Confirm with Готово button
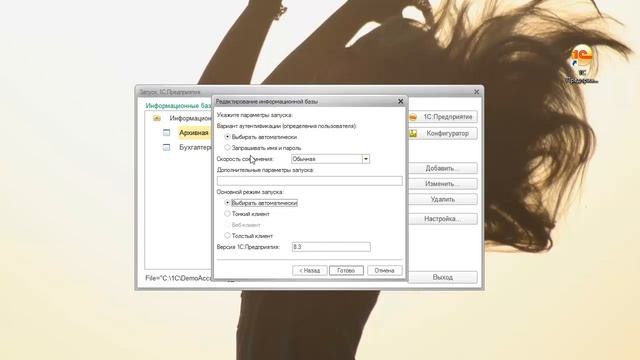The width and height of the screenshot is (640, 360). coord(346,270)
